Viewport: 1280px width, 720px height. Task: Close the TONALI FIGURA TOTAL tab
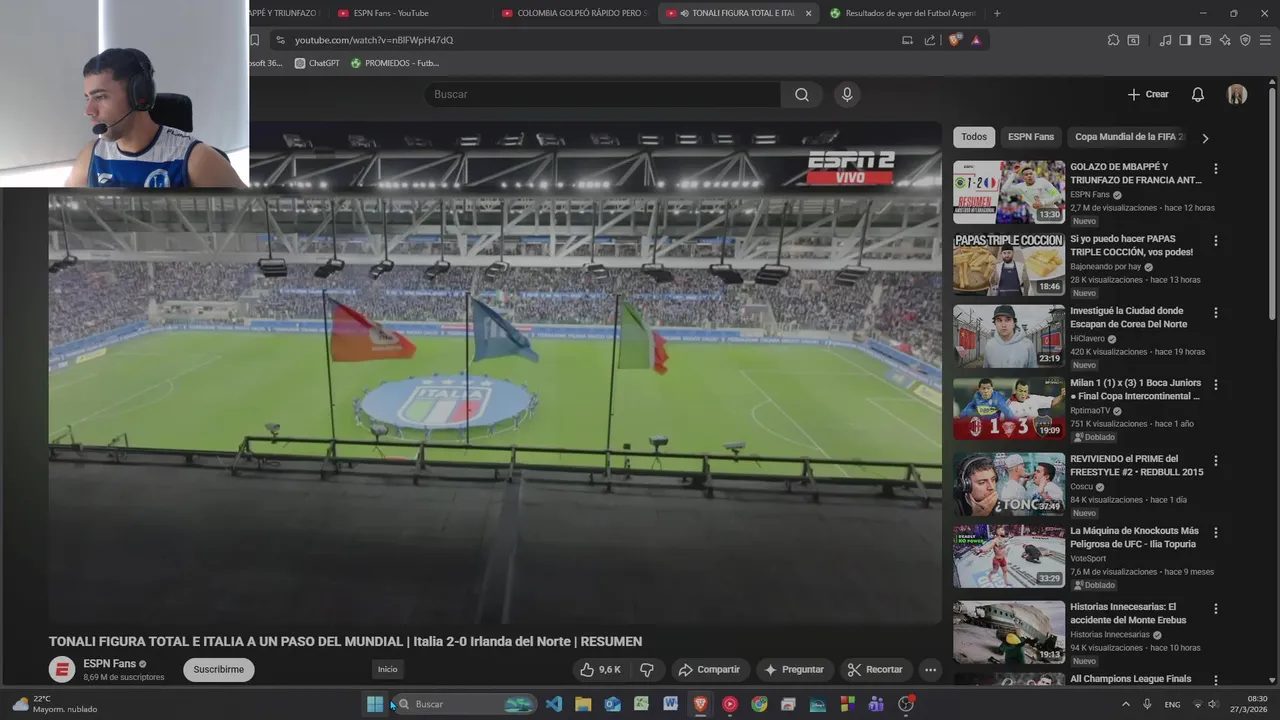pyautogui.click(x=808, y=13)
